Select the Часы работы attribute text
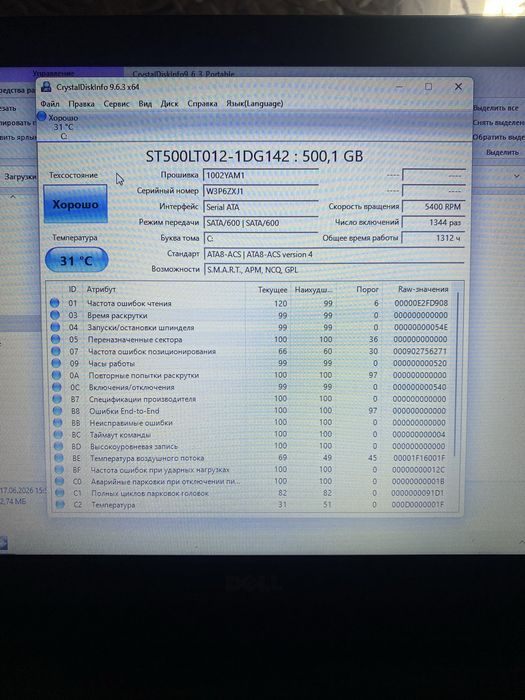The height and width of the screenshot is (700, 525). coord(112,363)
